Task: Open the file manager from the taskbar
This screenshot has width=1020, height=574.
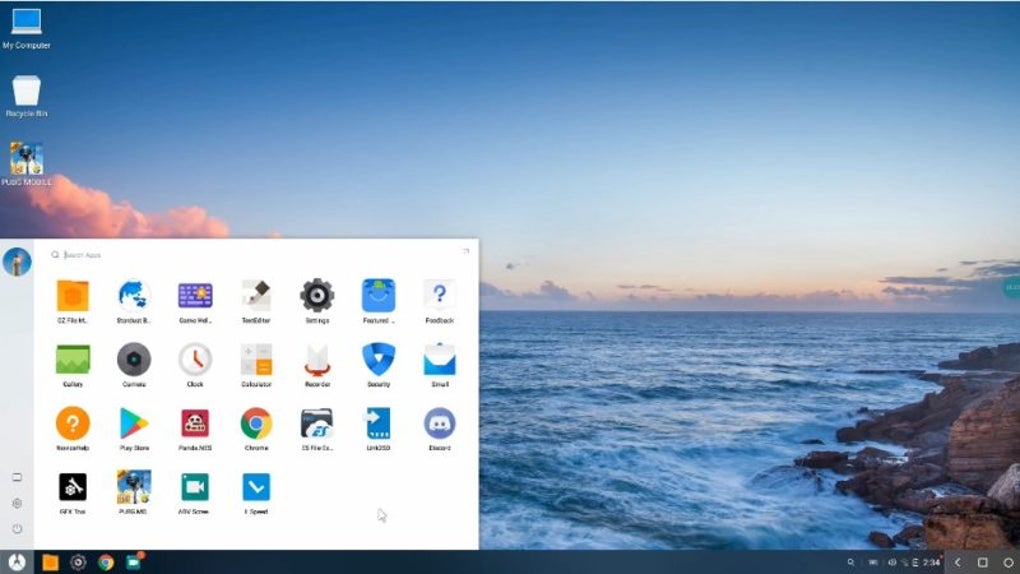Action: (x=50, y=562)
